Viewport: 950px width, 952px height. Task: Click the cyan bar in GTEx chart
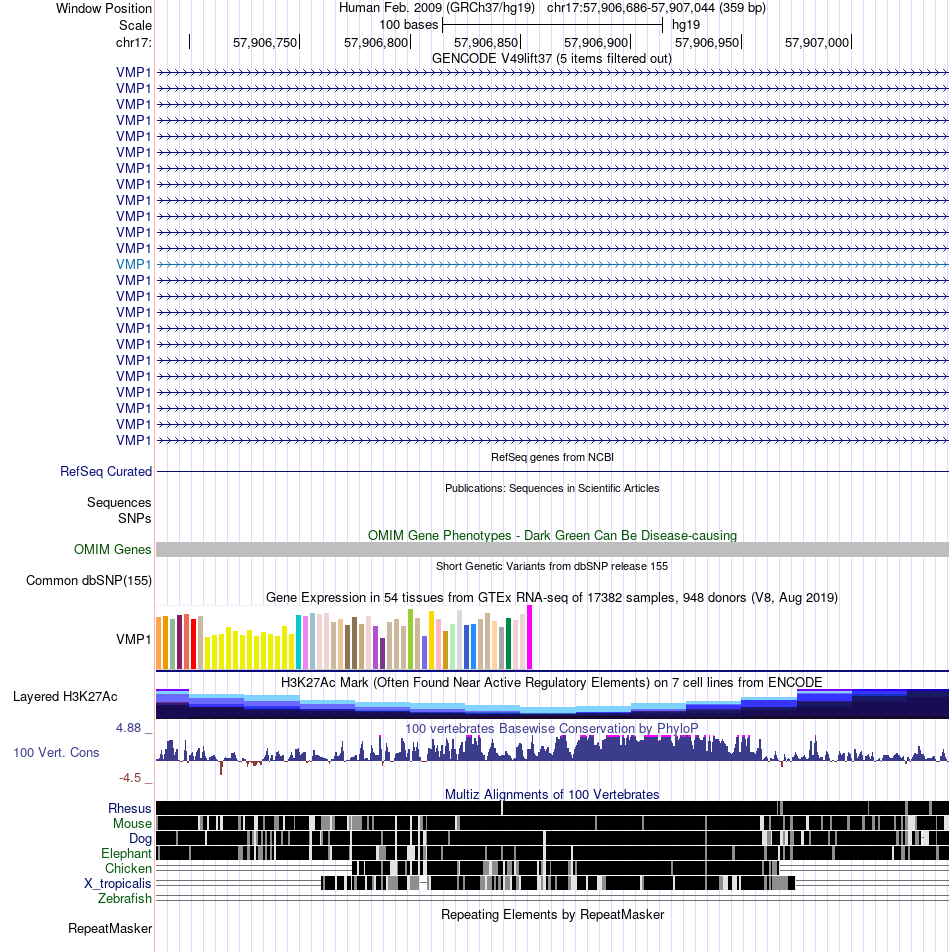[299, 642]
